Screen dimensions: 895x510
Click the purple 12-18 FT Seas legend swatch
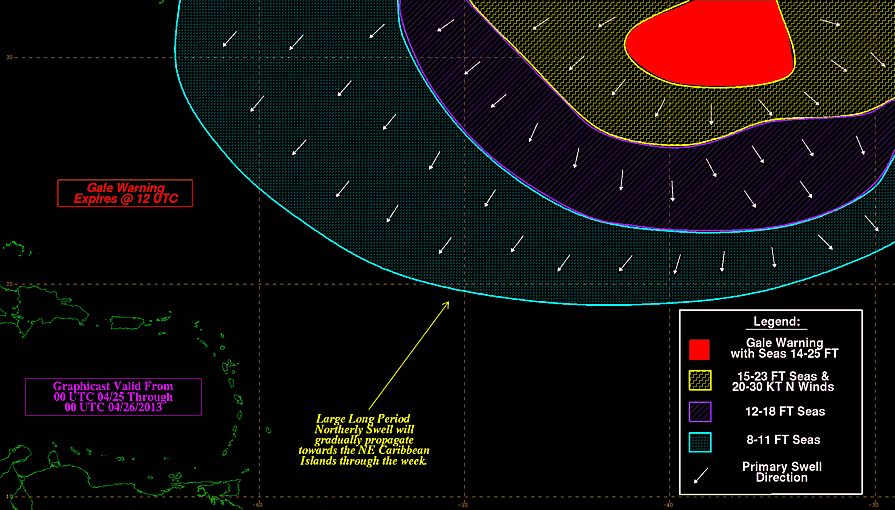700,412
